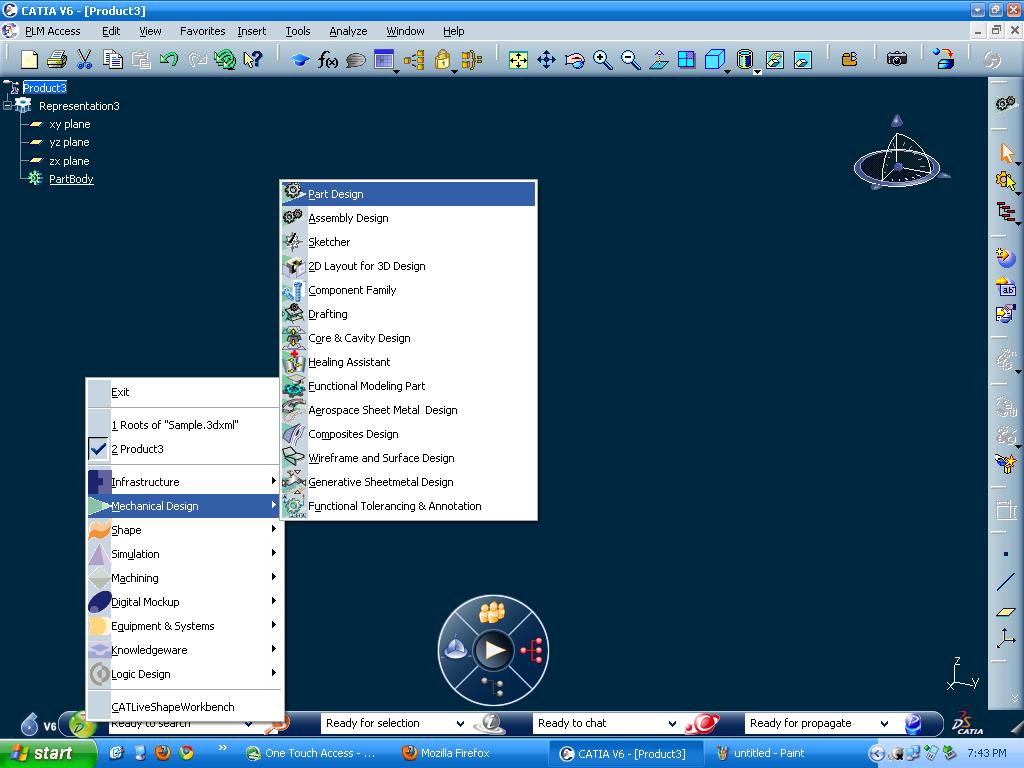
Task: Select the yz plane in tree
Action: (x=69, y=142)
